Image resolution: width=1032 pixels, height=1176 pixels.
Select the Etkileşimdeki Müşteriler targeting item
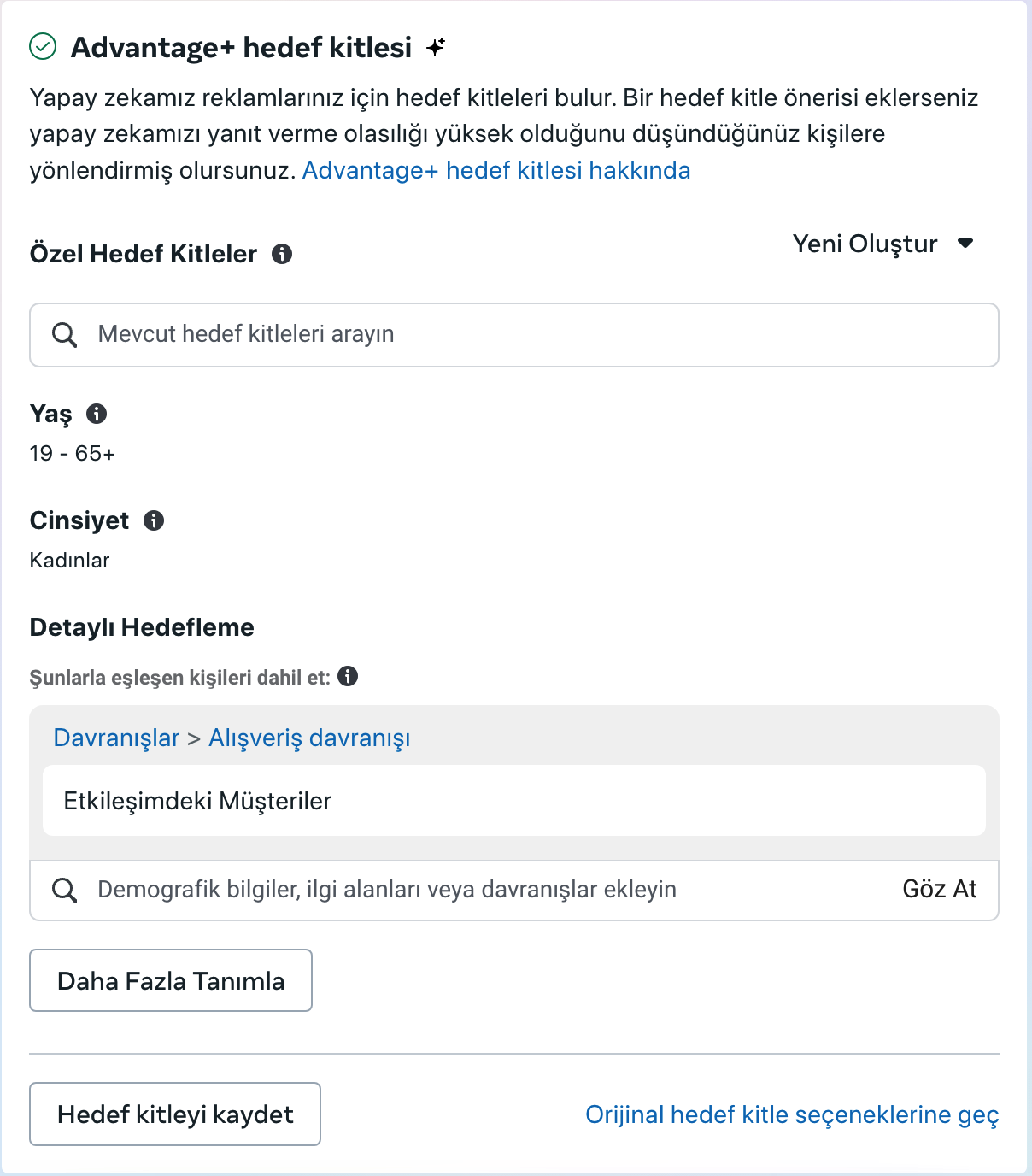pos(514,801)
